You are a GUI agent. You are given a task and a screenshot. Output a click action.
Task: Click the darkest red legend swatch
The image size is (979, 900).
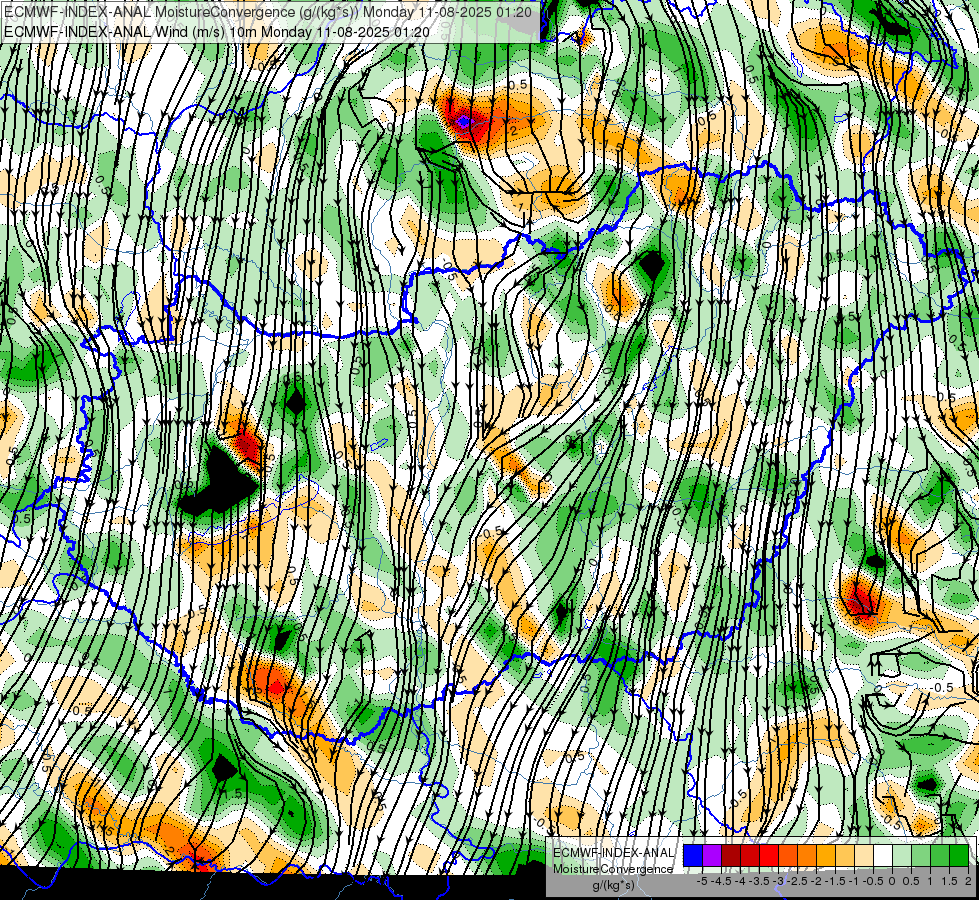coord(731,855)
